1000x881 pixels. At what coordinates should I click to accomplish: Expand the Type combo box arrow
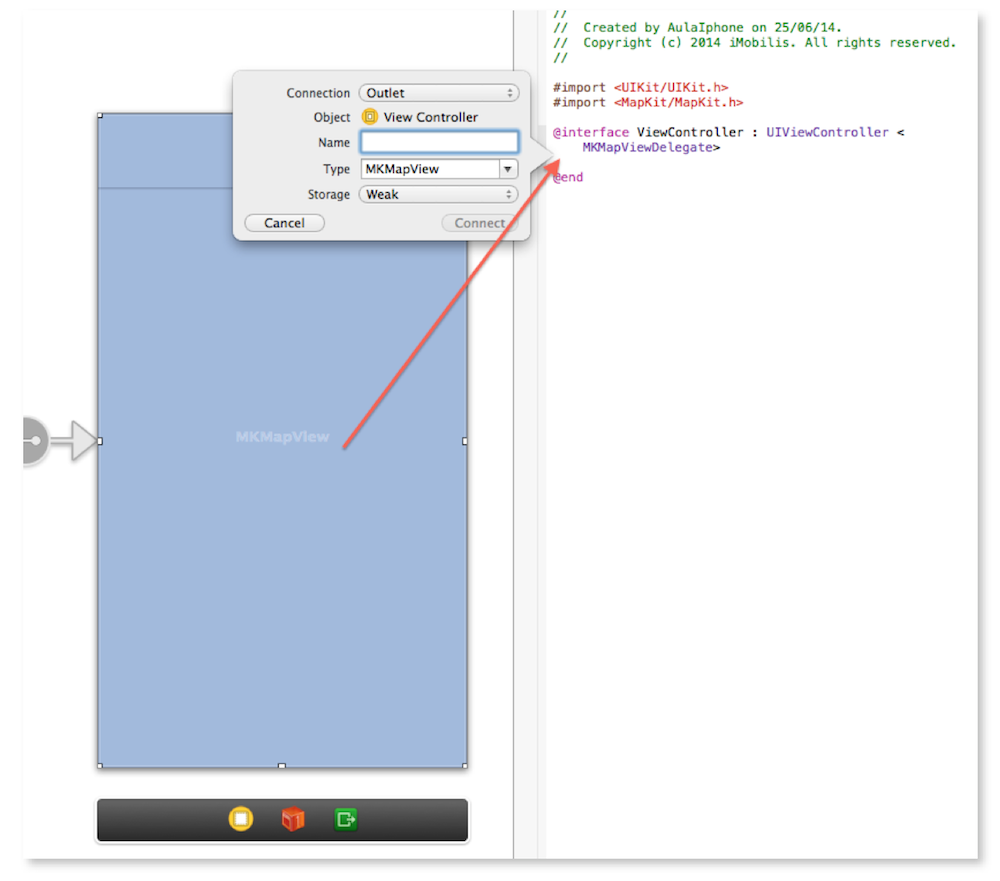tap(508, 169)
